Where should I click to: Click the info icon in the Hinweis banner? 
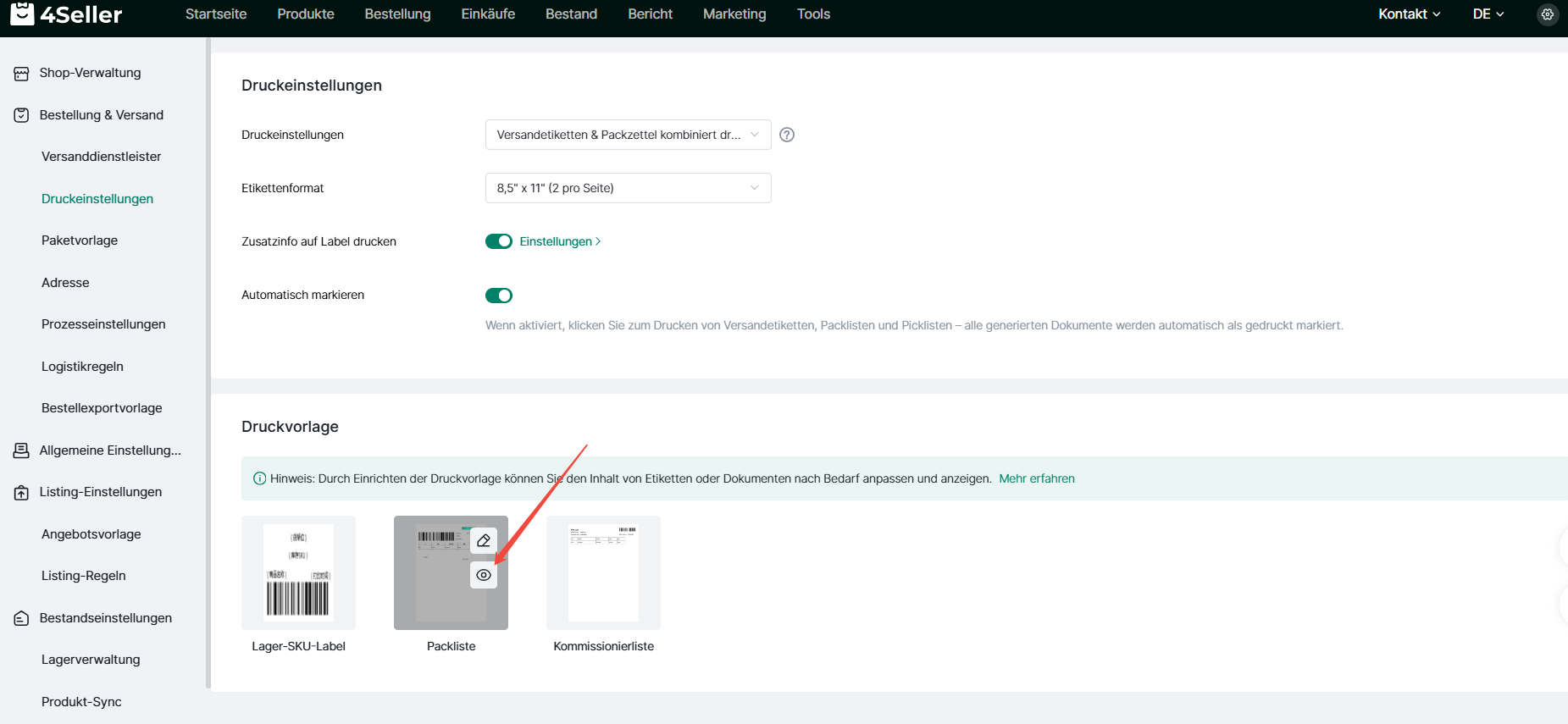coord(260,478)
